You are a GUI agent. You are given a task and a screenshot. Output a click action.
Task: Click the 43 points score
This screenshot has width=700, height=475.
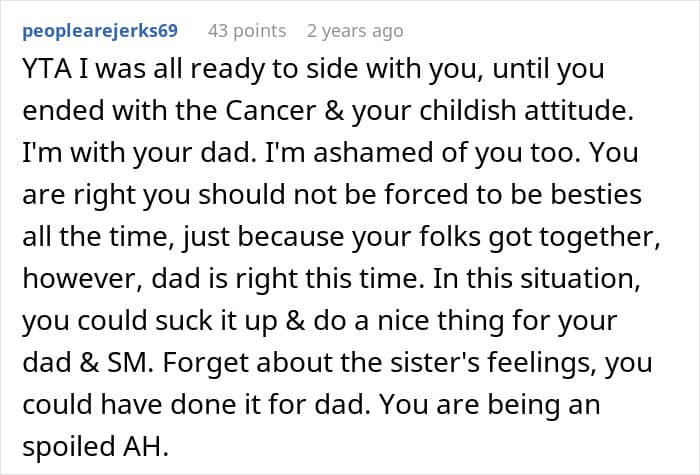pyautogui.click(x=249, y=31)
